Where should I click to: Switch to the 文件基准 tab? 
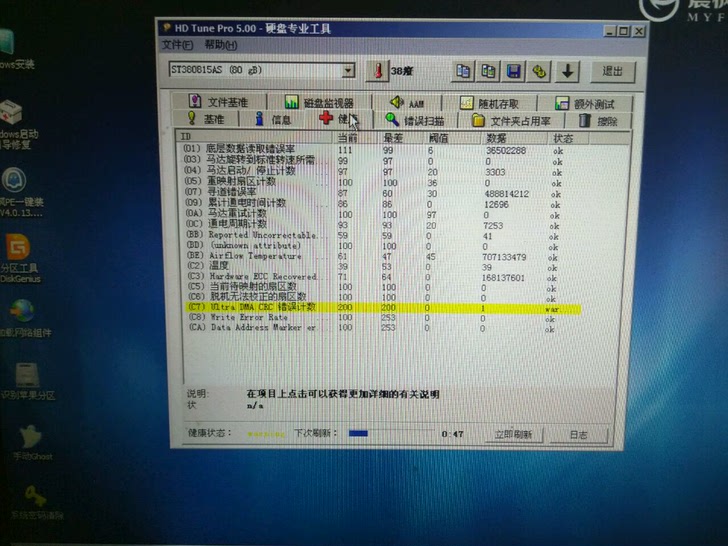(219, 102)
